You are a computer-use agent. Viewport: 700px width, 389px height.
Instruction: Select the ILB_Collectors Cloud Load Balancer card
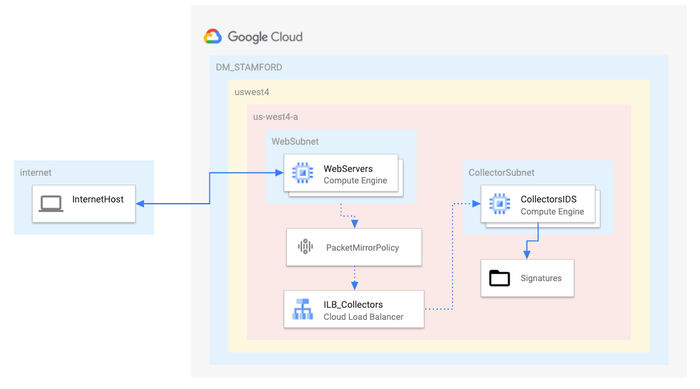(x=354, y=310)
